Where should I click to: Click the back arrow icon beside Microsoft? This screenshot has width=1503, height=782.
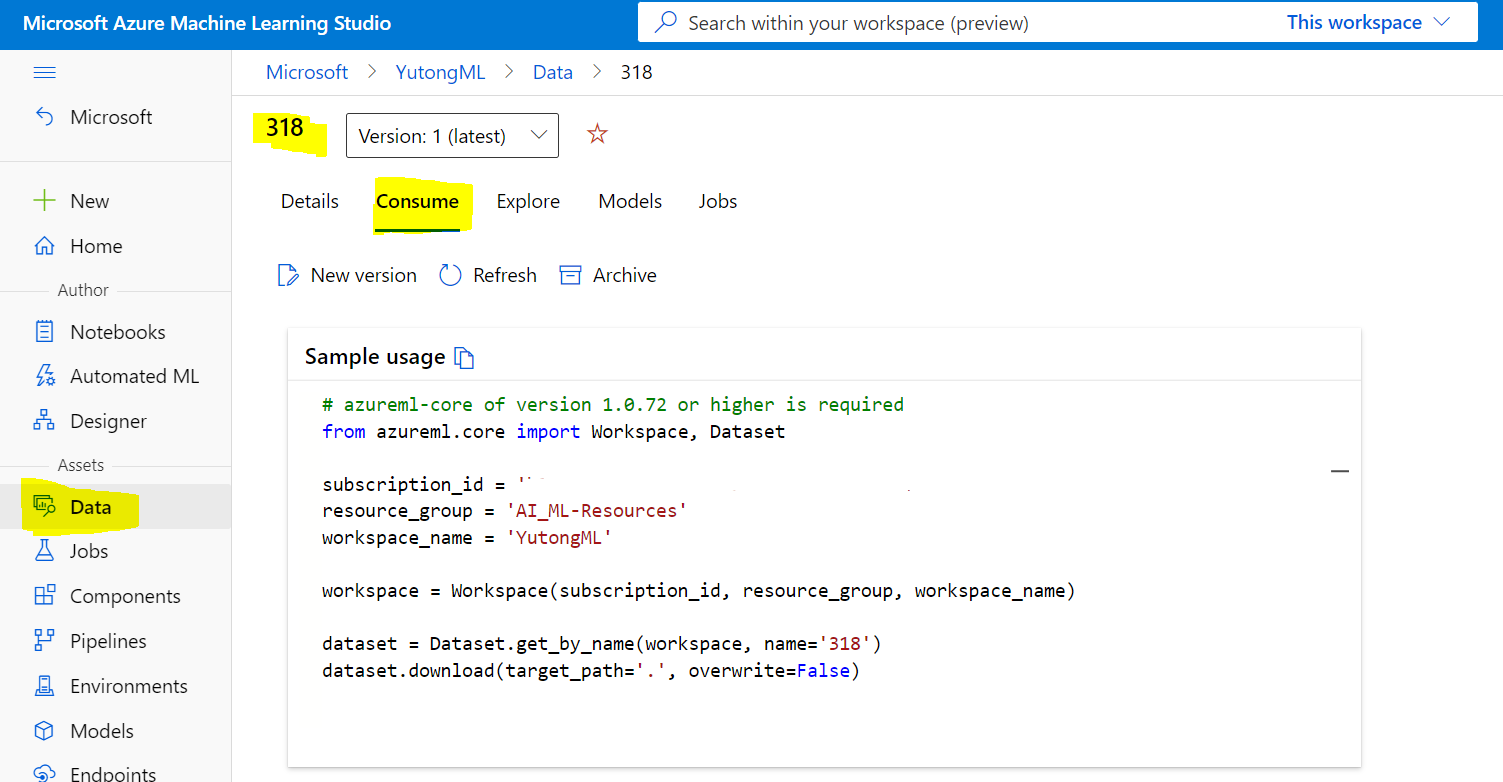pyautogui.click(x=45, y=117)
